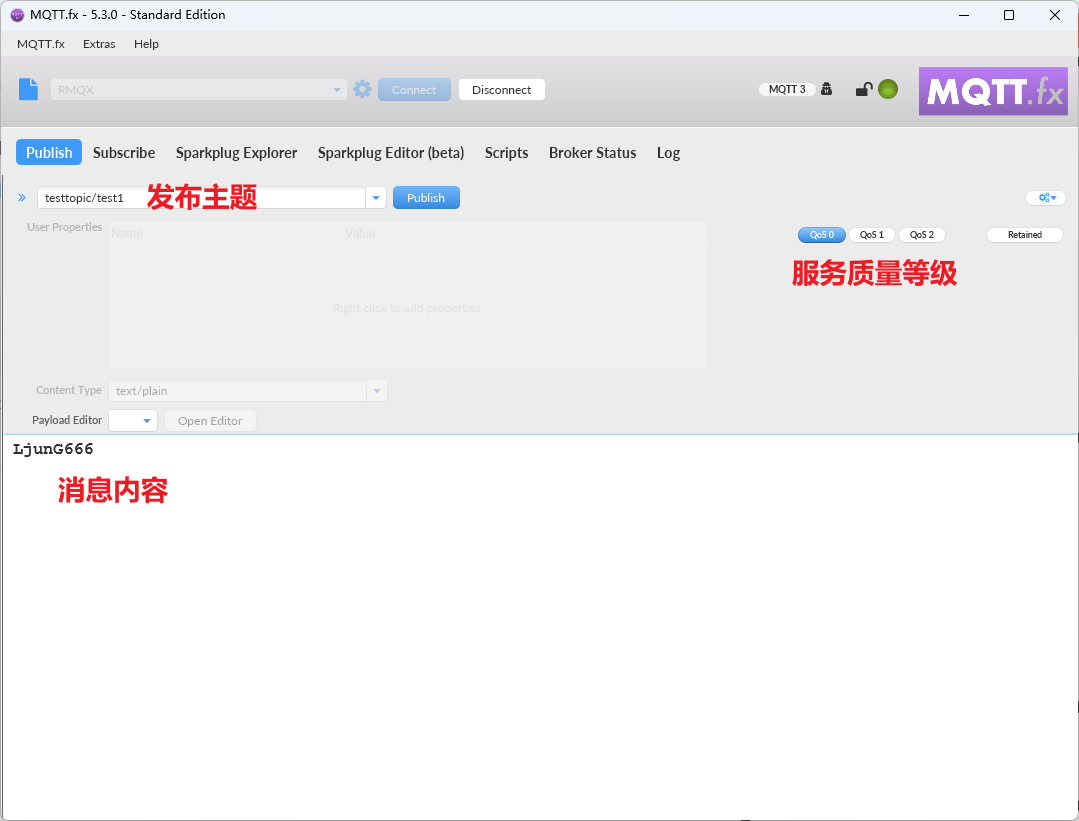Minimize the MQTT.fx window

coord(964,15)
